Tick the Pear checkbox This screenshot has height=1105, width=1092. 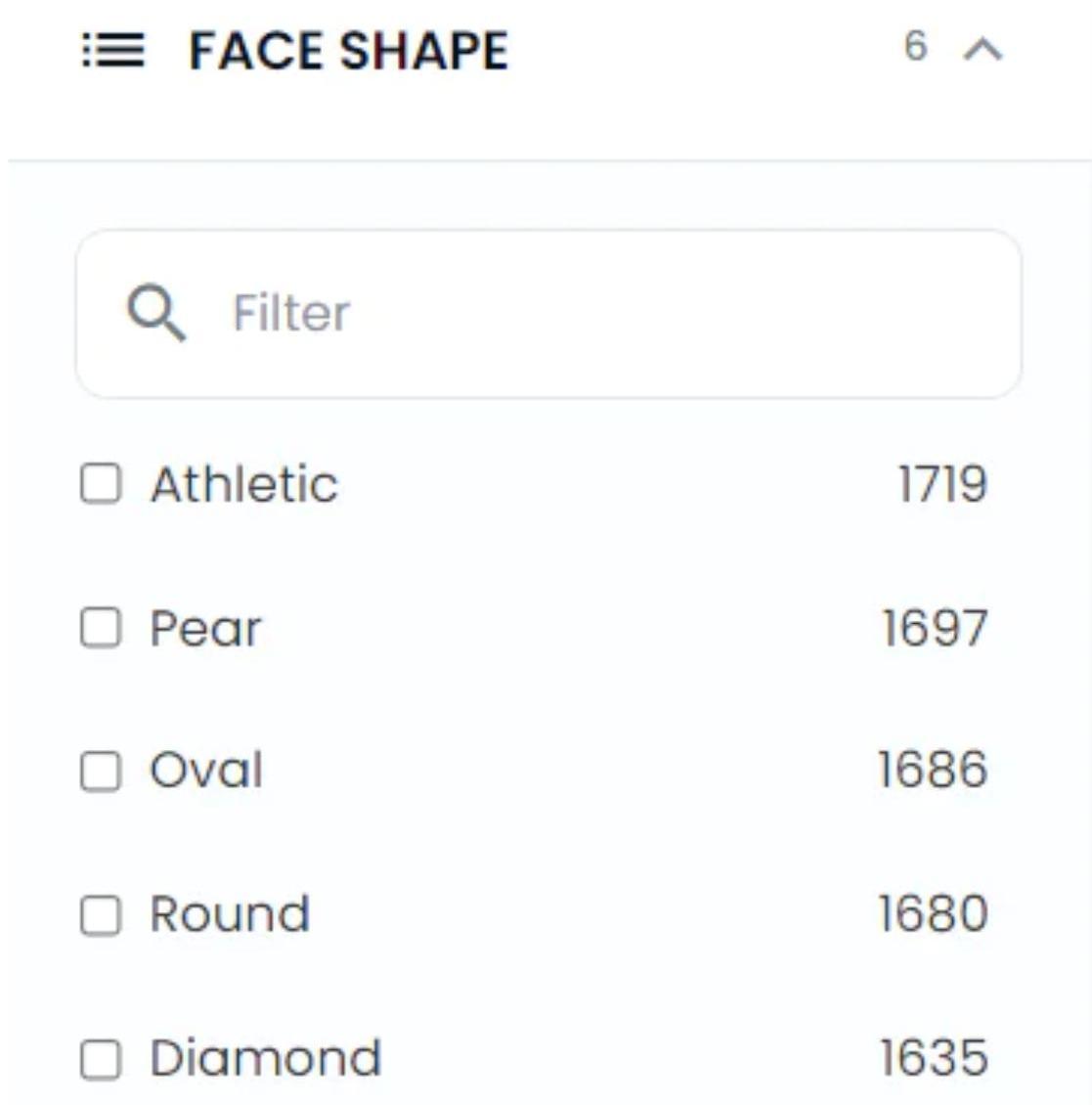(x=101, y=628)
